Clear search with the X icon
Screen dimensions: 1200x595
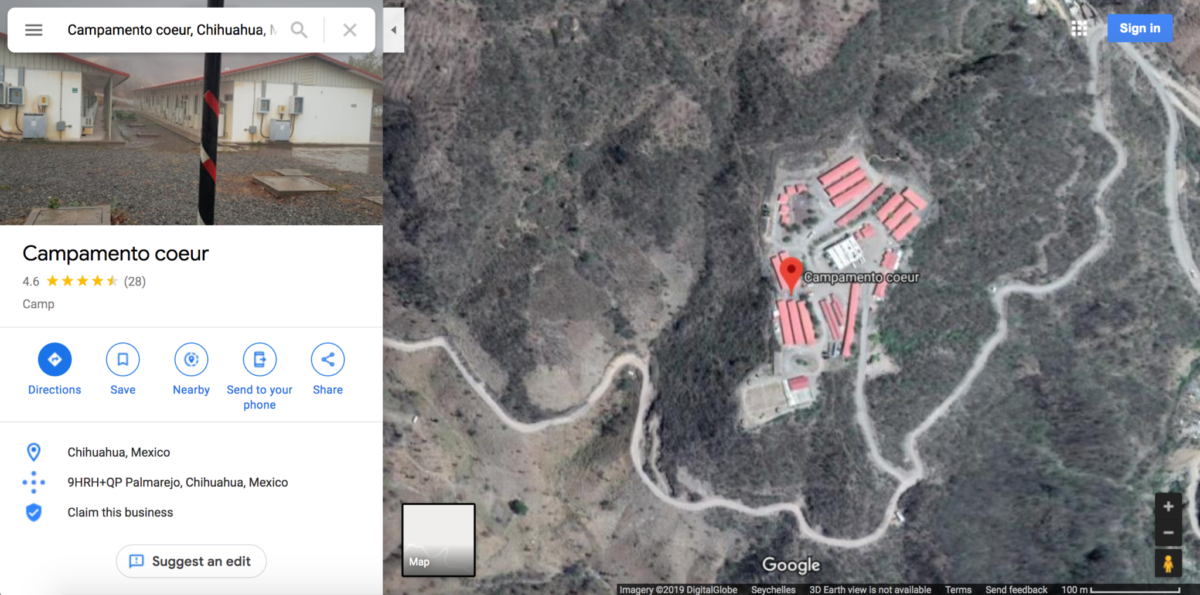click(x=350, y=30)
